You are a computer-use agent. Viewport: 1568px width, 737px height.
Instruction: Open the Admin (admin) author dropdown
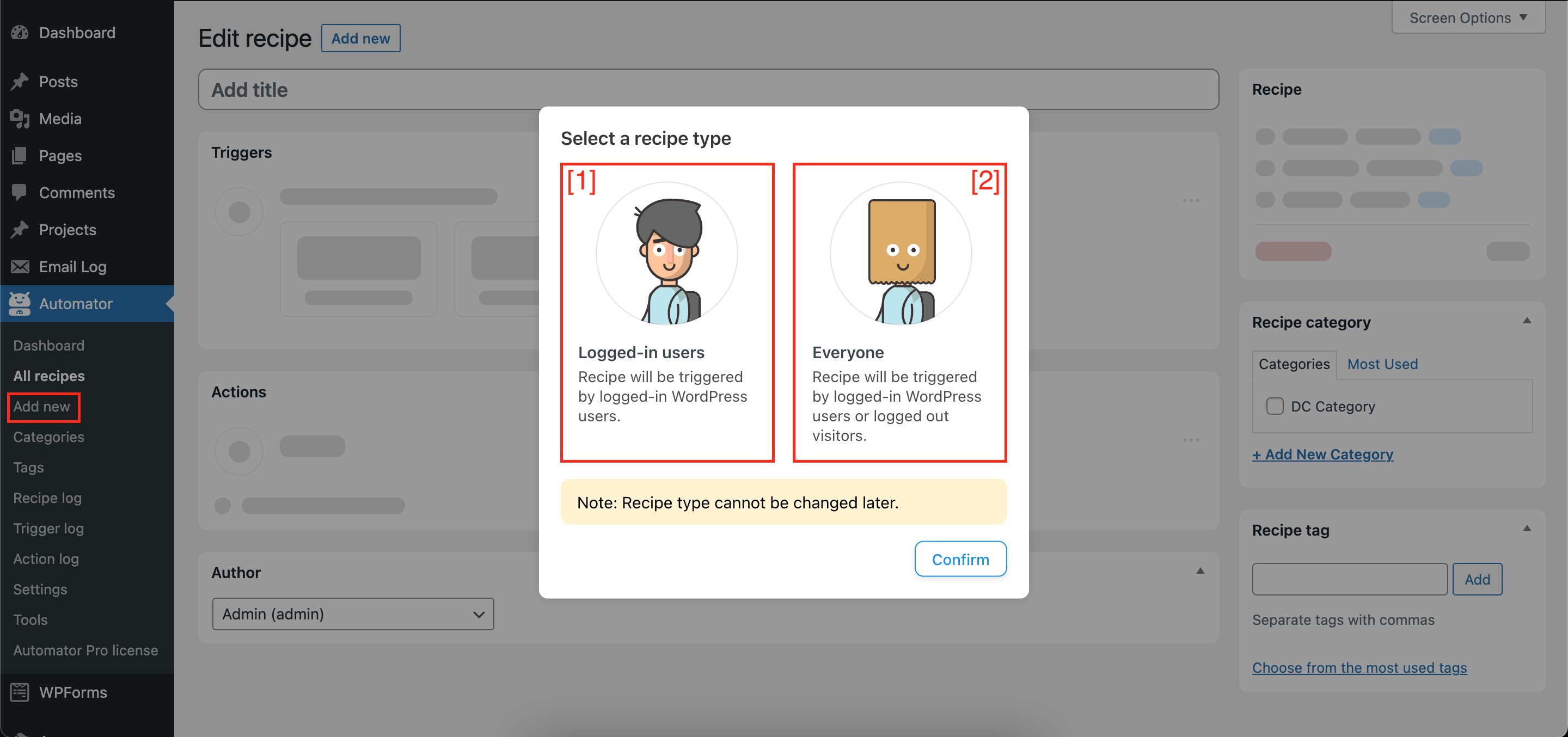coord(353,614)
